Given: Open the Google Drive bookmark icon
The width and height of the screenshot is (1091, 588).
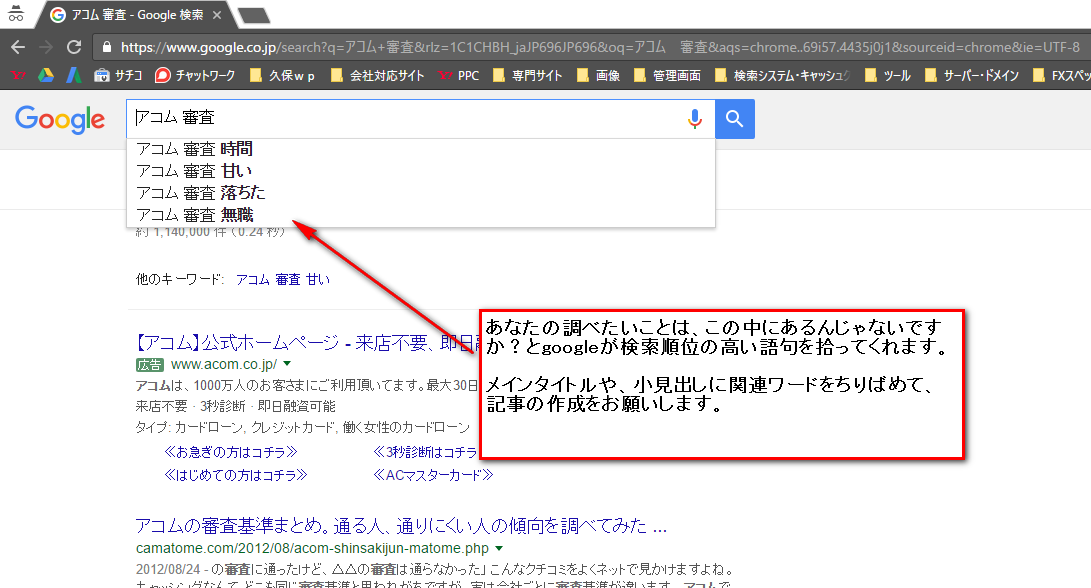Looking at the screenshot, I should 46,75.
